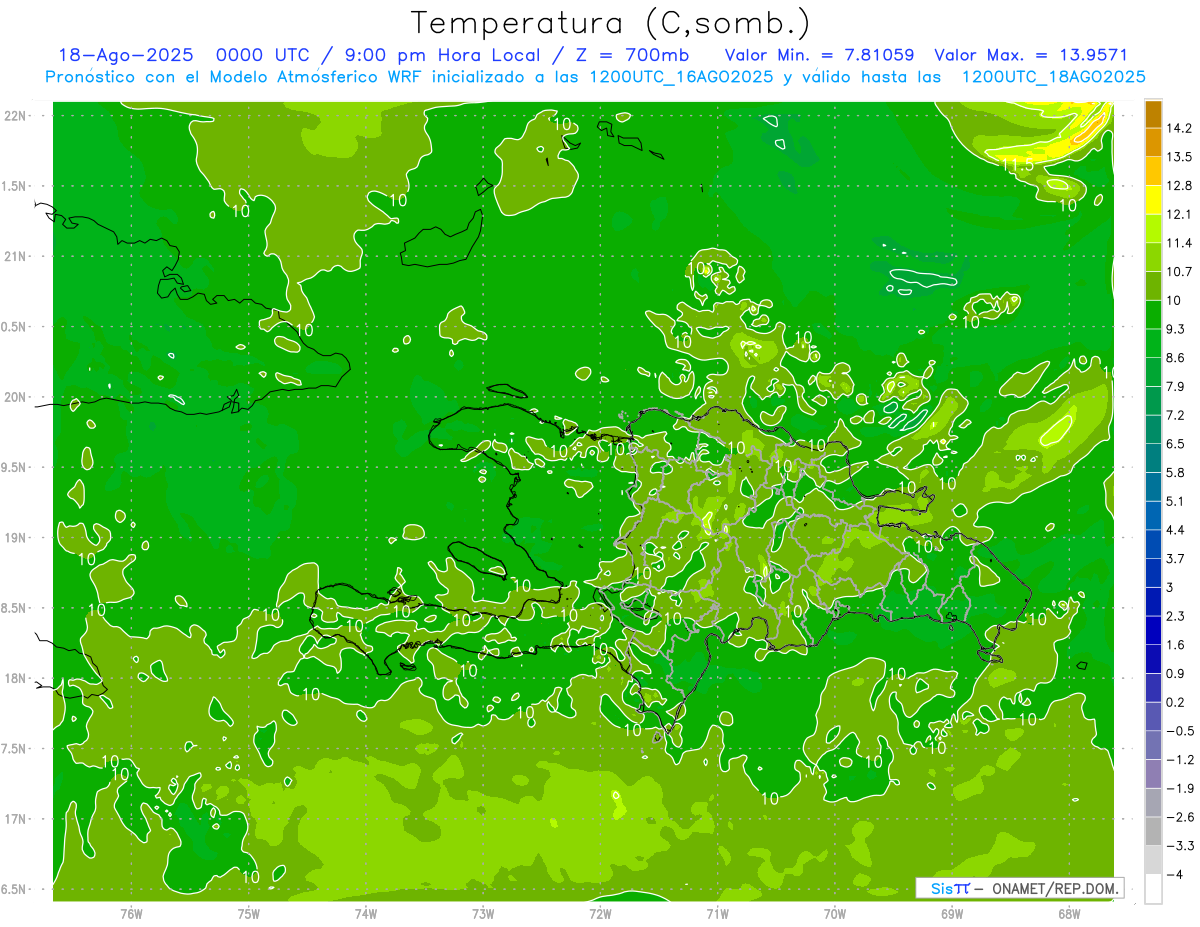The image size is (1200, 927).
Task: Click the blue swatch between 3 and 3.7
Action: [x=1153, y=573]
